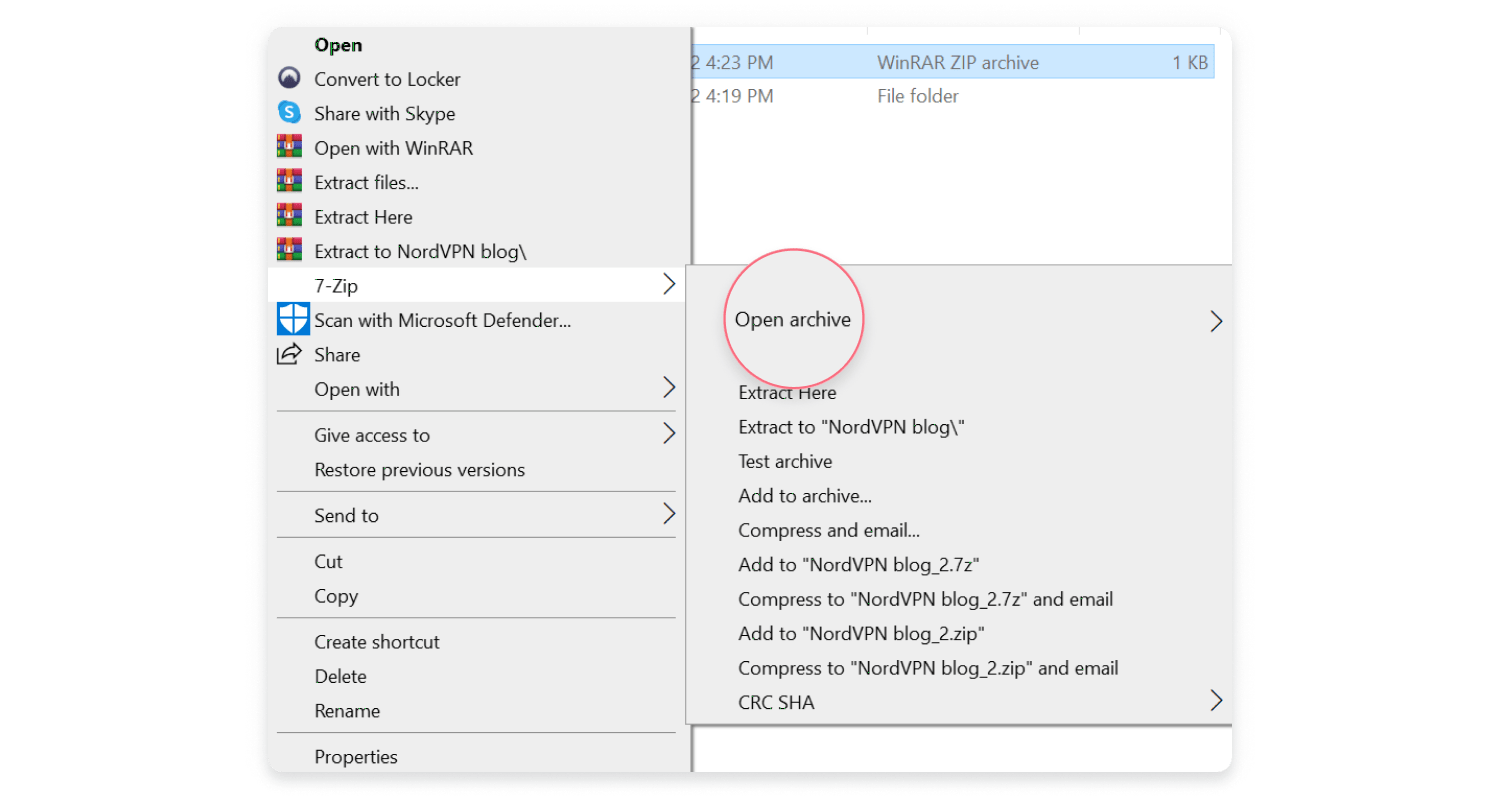Expand the 7-Zip submenu arrow
The image size is (1500, 800).
tap(669, 285)
